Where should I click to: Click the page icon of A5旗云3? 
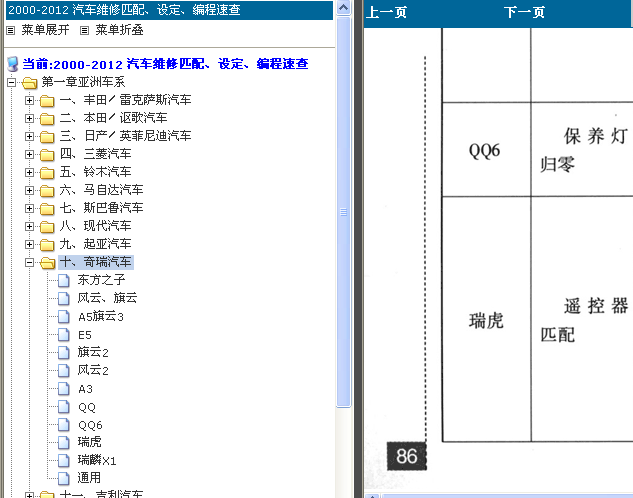64,317
